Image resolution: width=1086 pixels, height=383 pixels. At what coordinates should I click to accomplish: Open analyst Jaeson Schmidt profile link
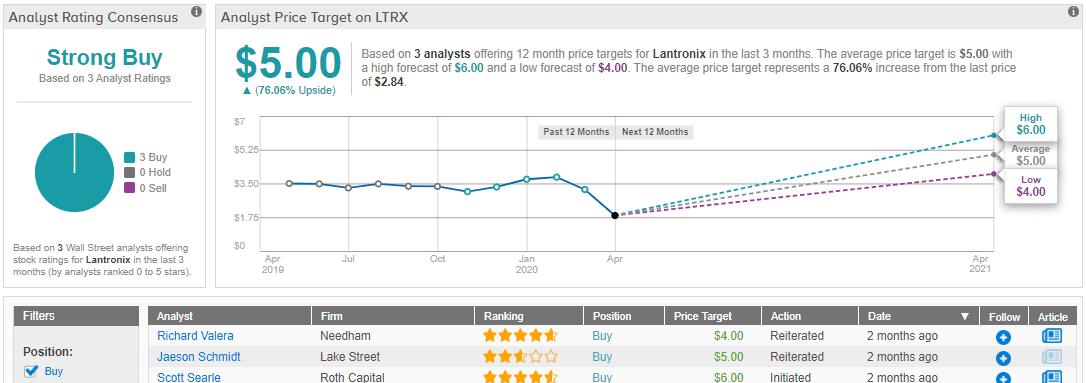(199, 357)
